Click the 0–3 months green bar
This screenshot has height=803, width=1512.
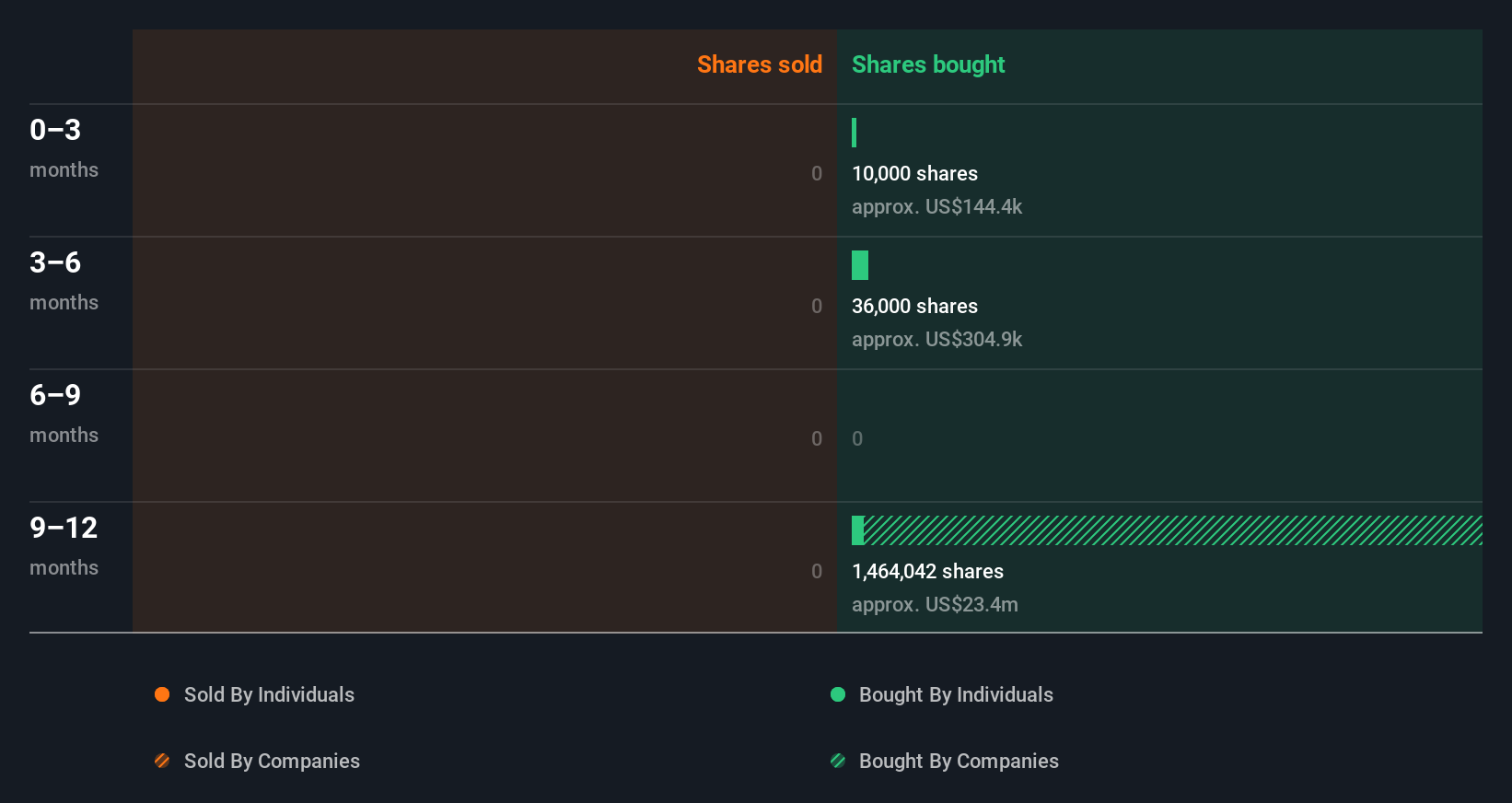tap(855, 133)
